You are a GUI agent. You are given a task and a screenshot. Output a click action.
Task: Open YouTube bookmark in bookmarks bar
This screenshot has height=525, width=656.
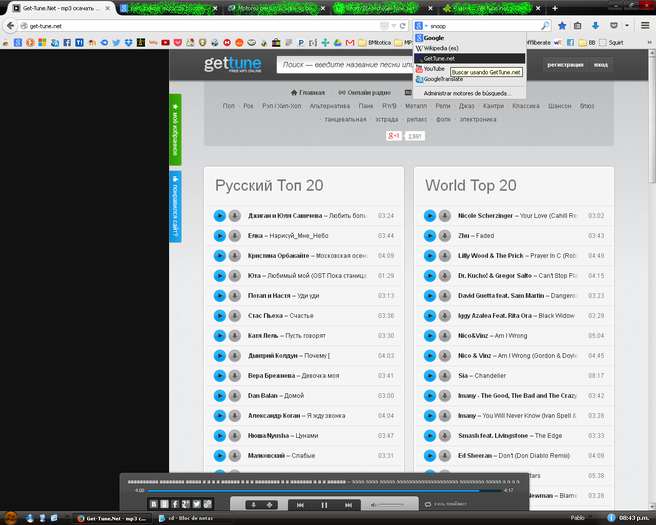[165, 42]
